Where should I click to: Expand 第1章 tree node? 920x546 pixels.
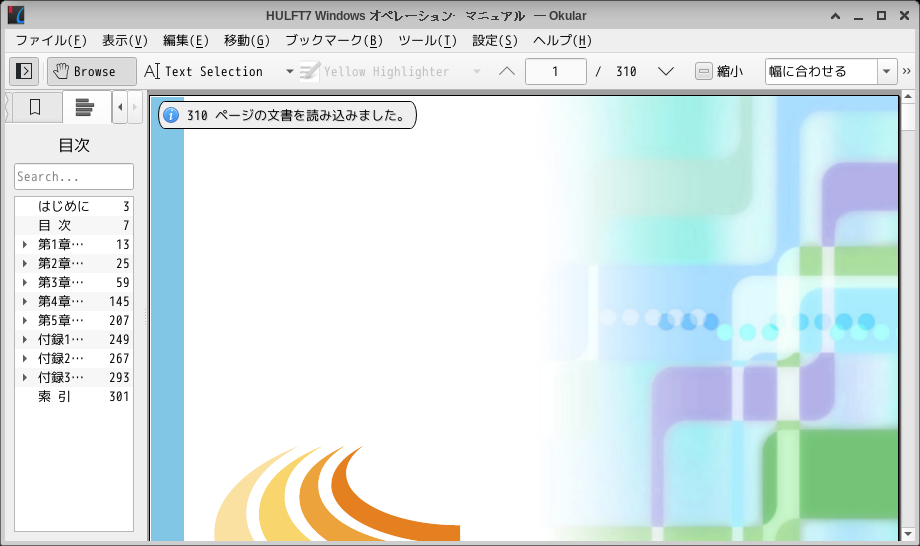coord(25,244)
